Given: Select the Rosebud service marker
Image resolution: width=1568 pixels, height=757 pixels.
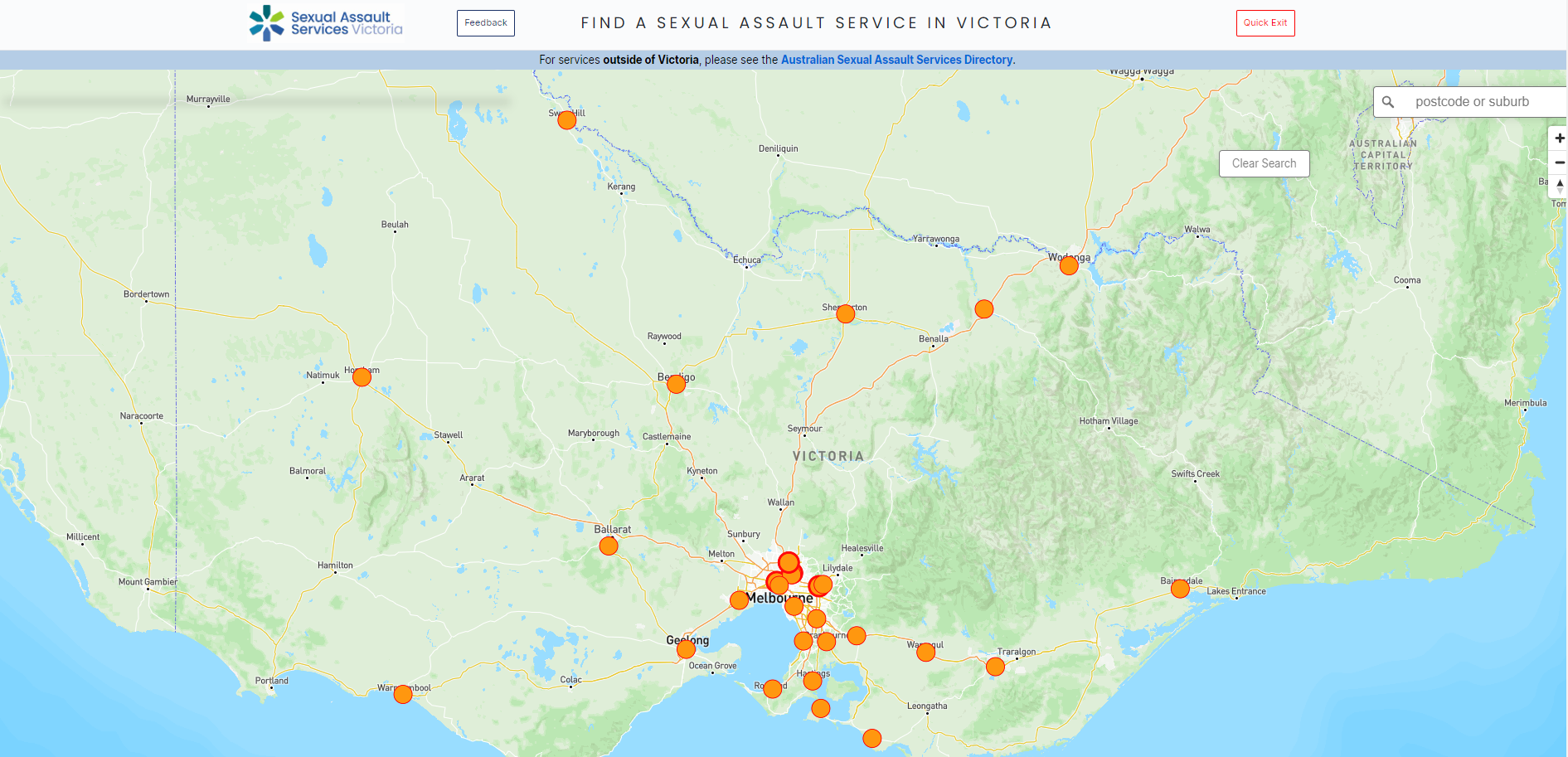Looking at the screenshot, I should pos(773,688).
